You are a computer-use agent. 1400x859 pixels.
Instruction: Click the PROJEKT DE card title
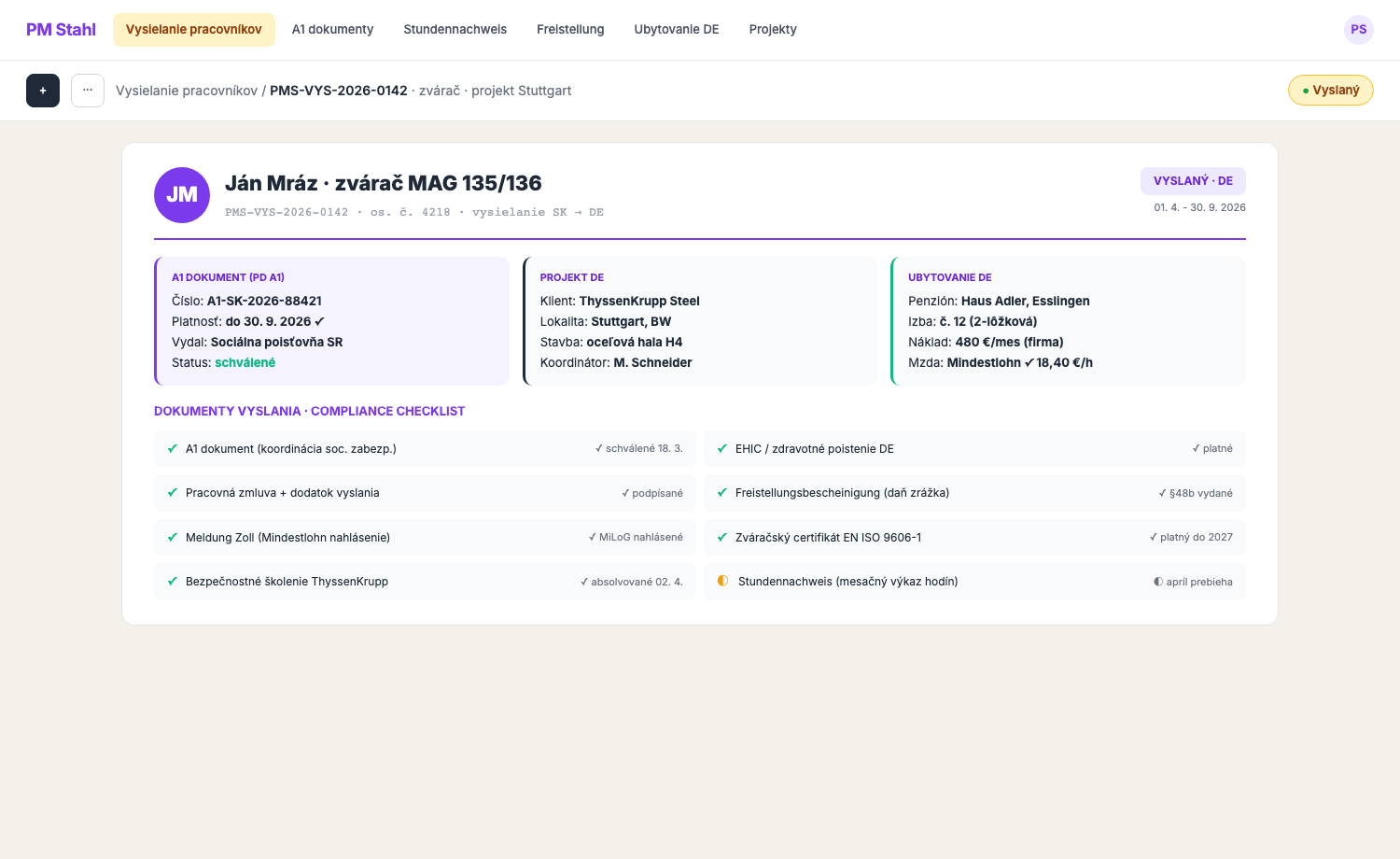click(572, 277)
